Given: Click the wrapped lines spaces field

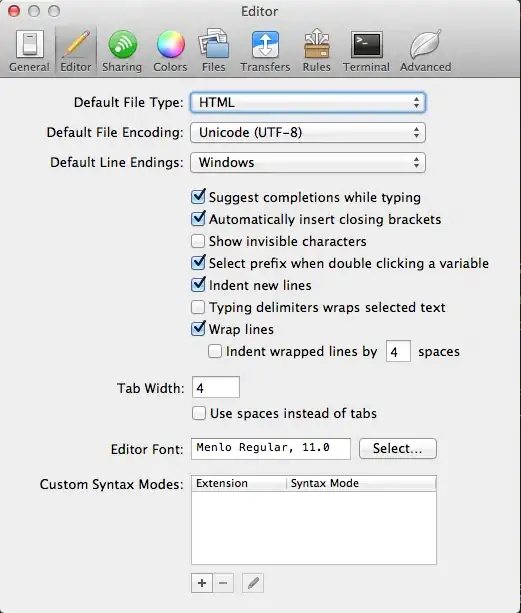Looking at the screenshot, I should (398, 351).
